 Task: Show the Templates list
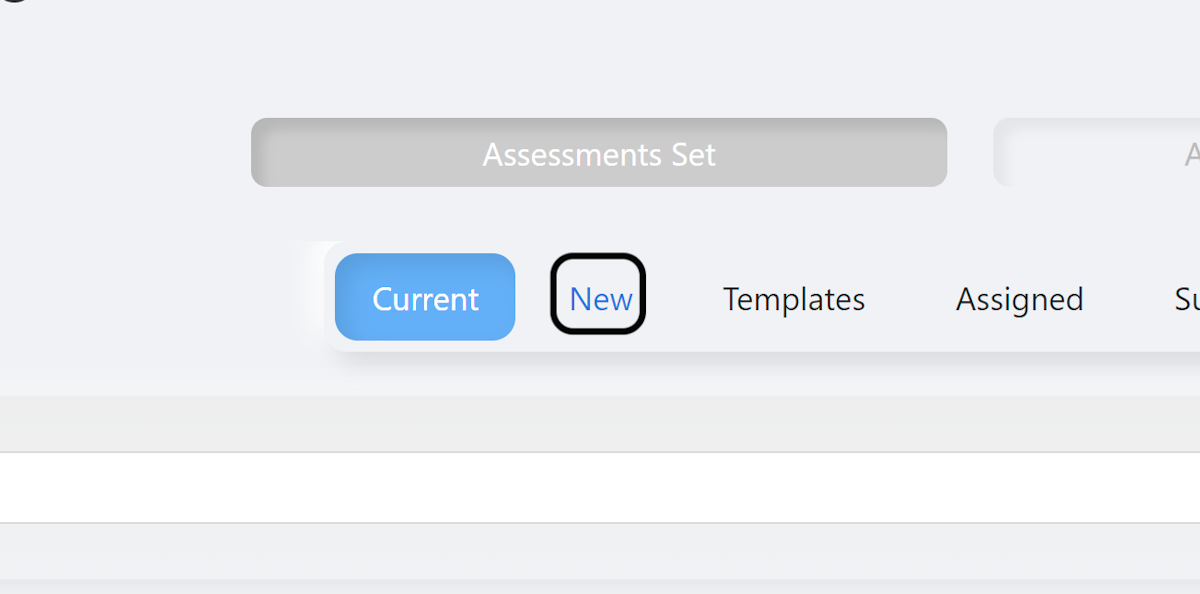click(794, 299)
